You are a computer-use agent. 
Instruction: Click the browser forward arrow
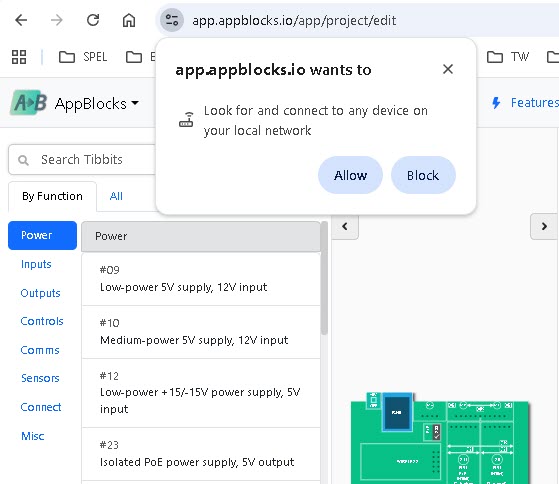pyautogui.click(x=57, y=20)
